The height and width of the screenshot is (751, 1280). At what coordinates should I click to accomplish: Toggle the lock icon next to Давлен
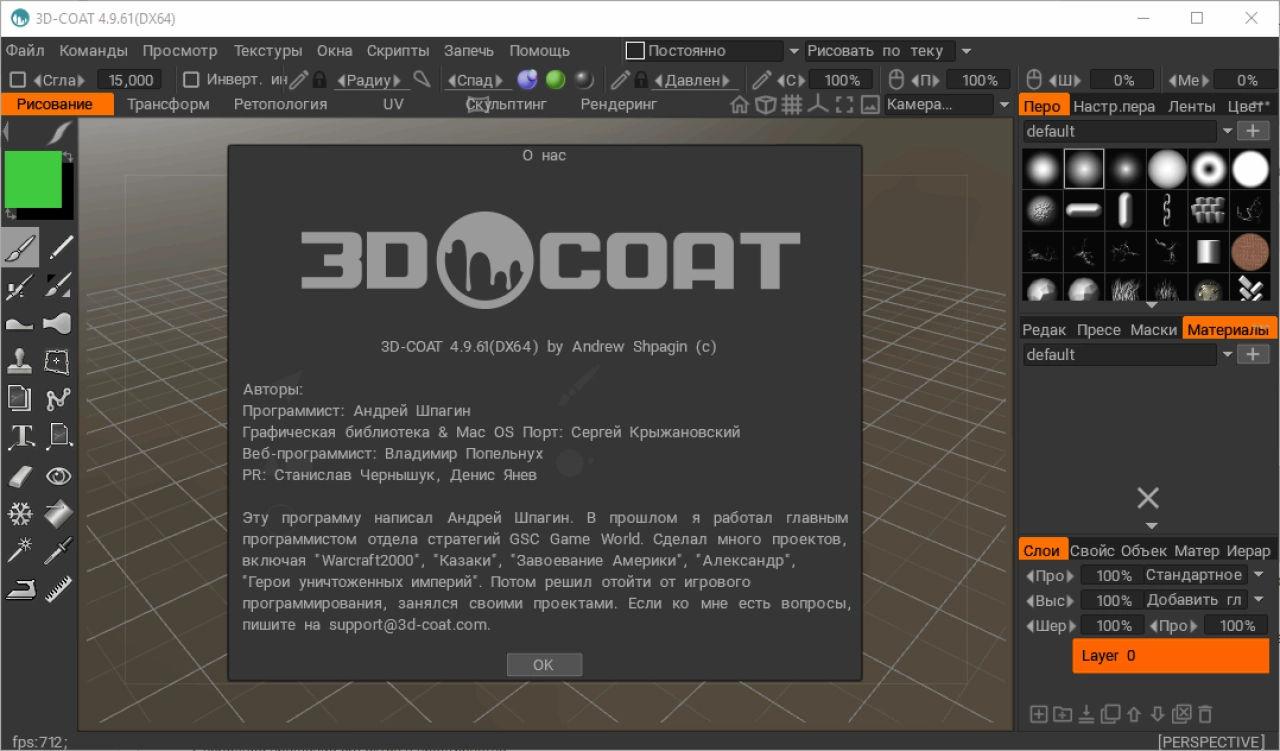[x=641, y=80]
